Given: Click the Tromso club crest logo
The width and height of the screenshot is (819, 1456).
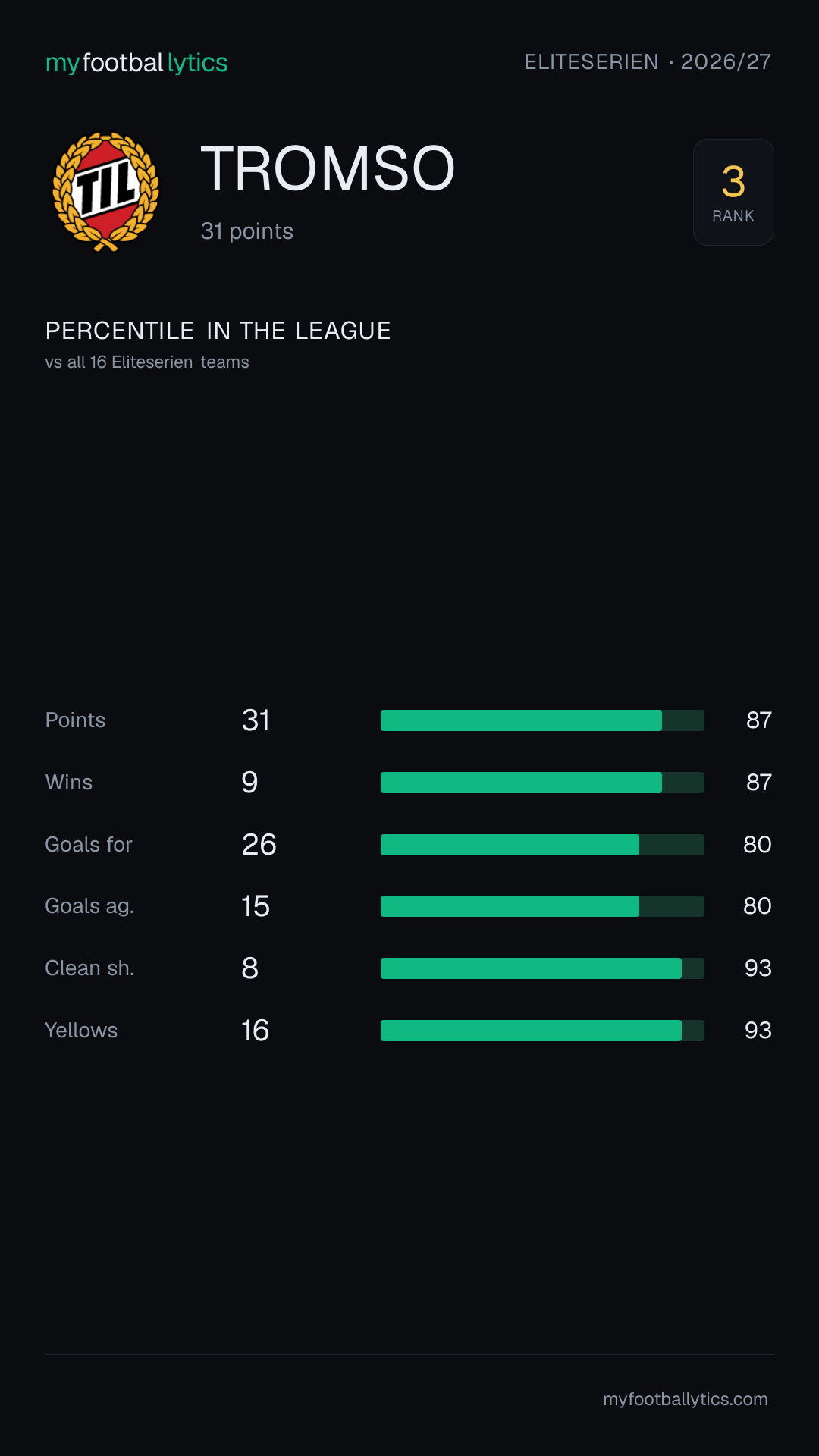Looking at the screenshot, I should coord(105,192).
